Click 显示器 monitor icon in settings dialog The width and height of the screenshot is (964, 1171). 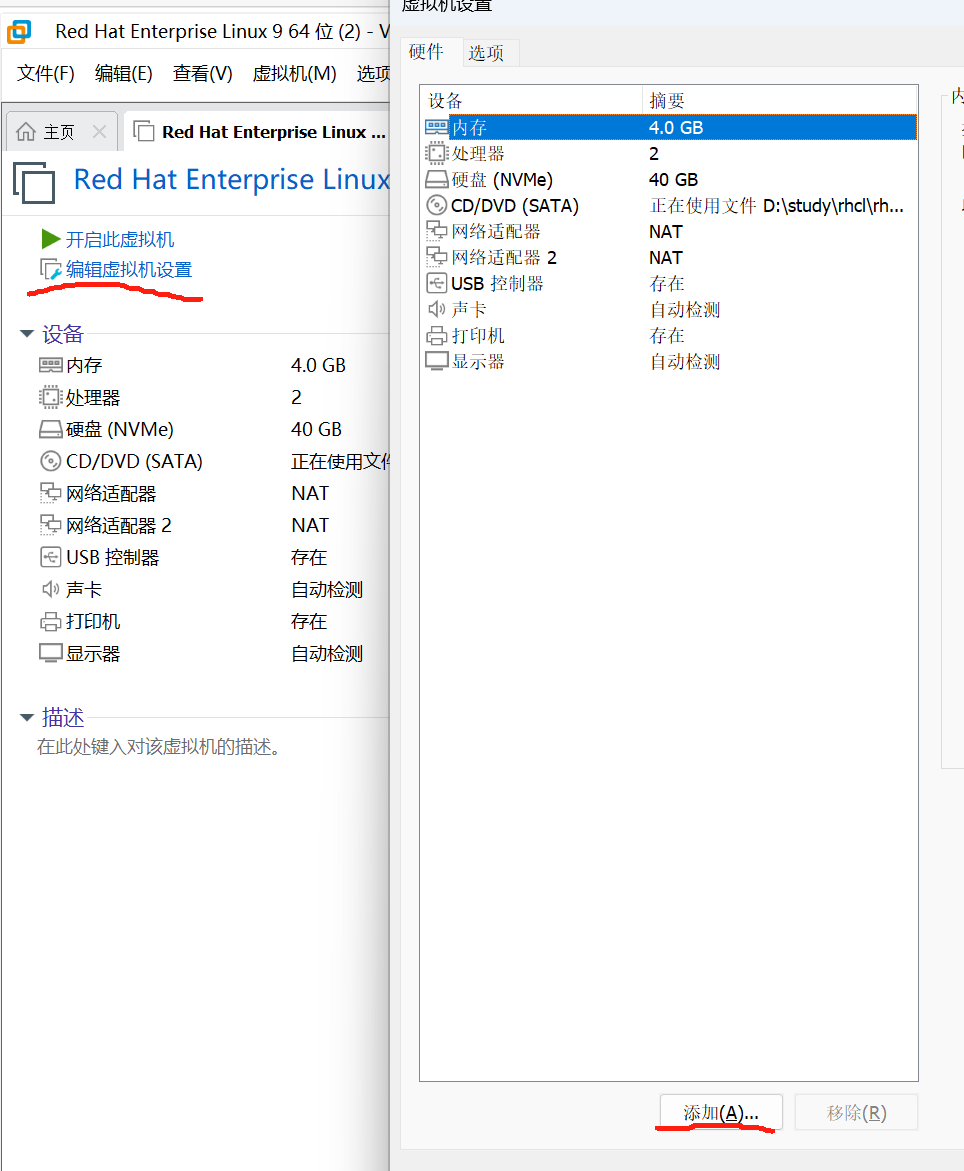coord(437,361)
